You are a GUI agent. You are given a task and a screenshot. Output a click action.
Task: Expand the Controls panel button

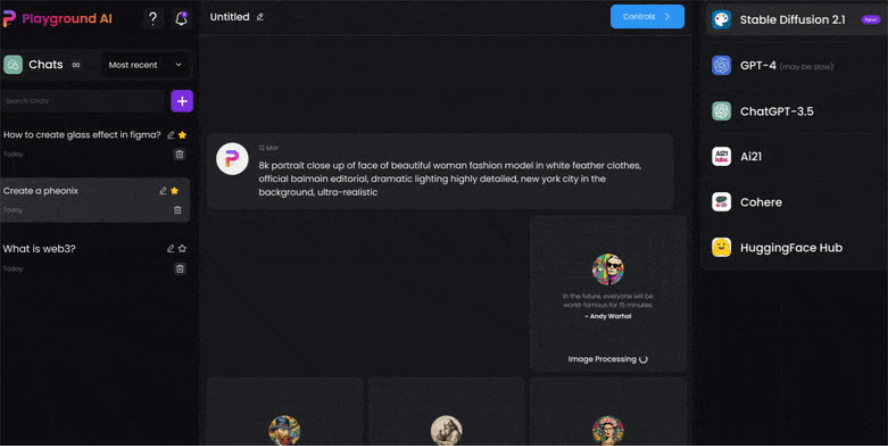click(647, 16)
